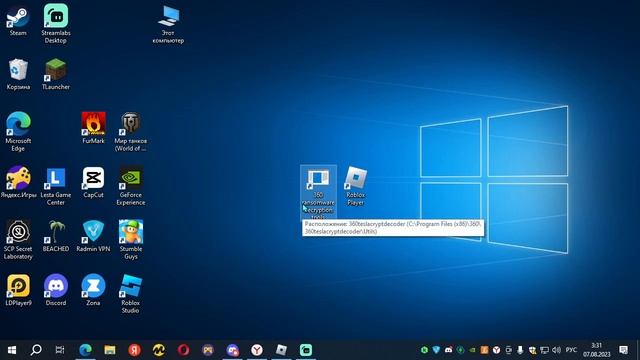Open Task View on the taskbar
Screen dimensions: 640x360
[60, 350]
